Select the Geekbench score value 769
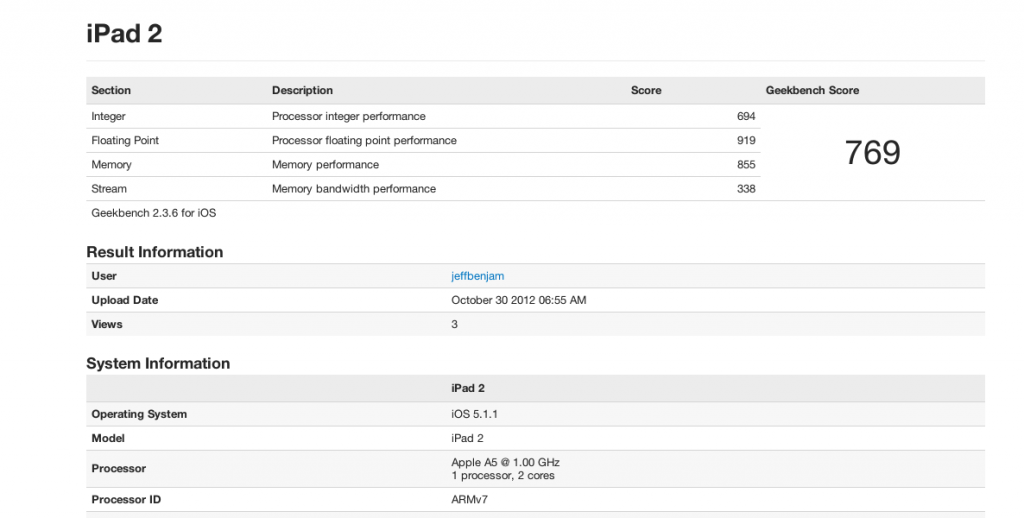The width and height of the screenshot is (1024, 518). [x=872, y=153]
